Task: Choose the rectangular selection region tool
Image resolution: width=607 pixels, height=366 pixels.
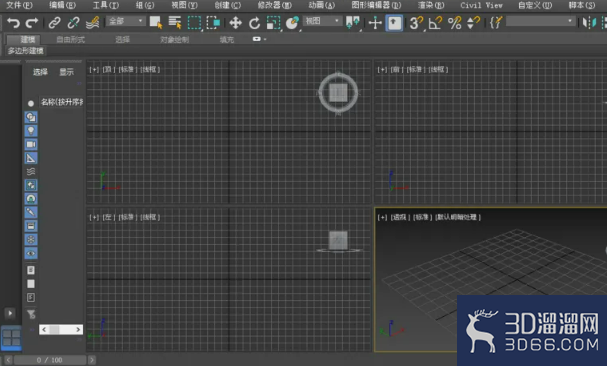Action: [194, 23]
